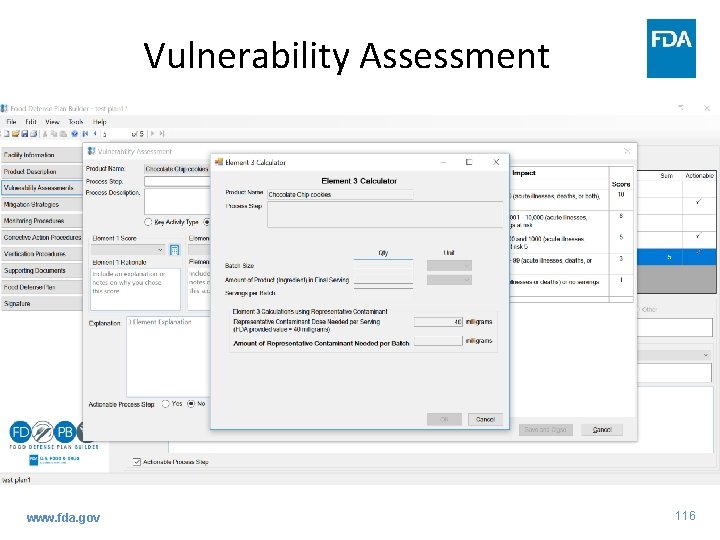Viewport: 720px width, 540px height.
Task: Open the Element 1 Score dropdown
Action: tap(128, 250)
